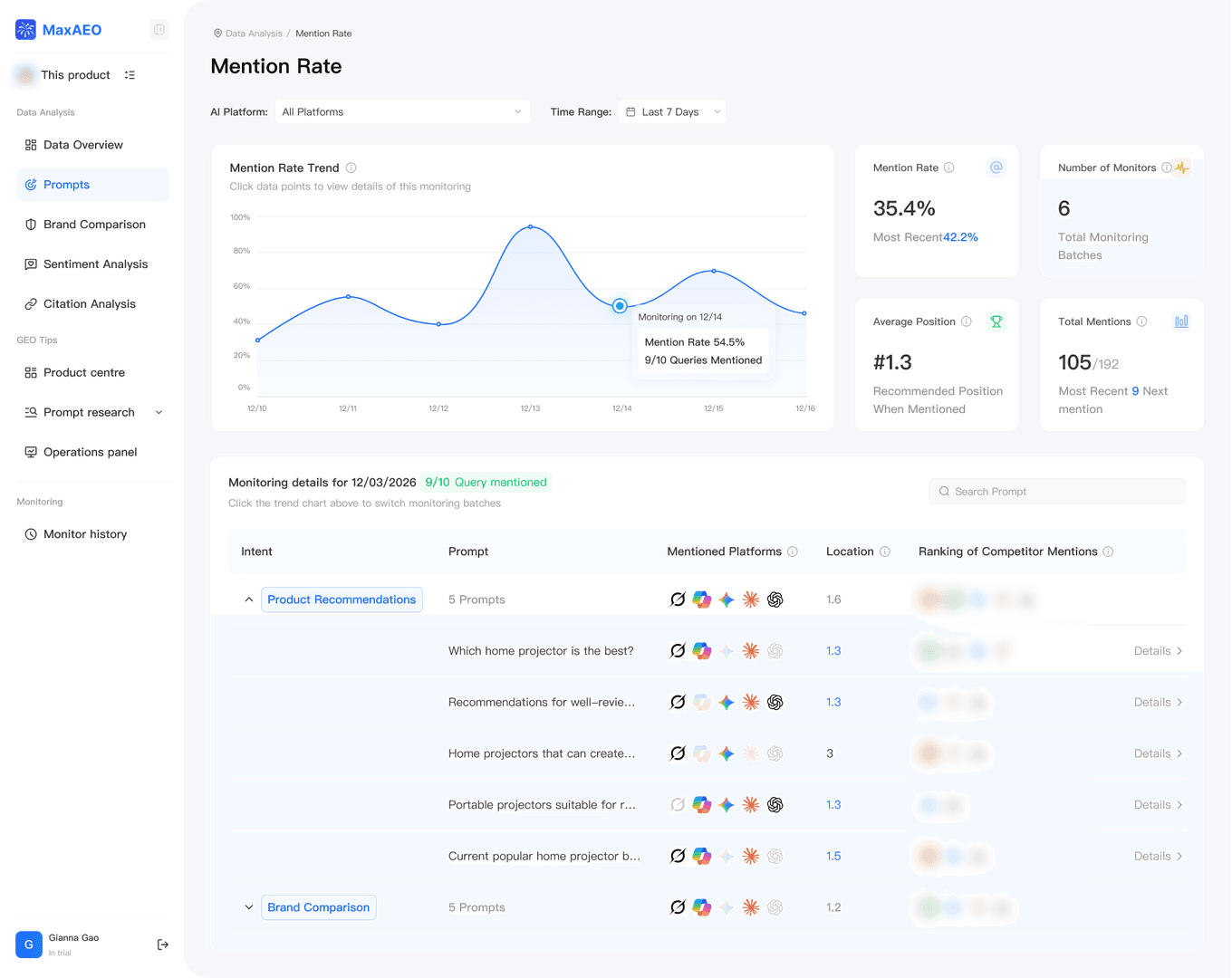Click bar chart icon in Total Mentions card
1232x978 pixels.
tap(1181, 321)
